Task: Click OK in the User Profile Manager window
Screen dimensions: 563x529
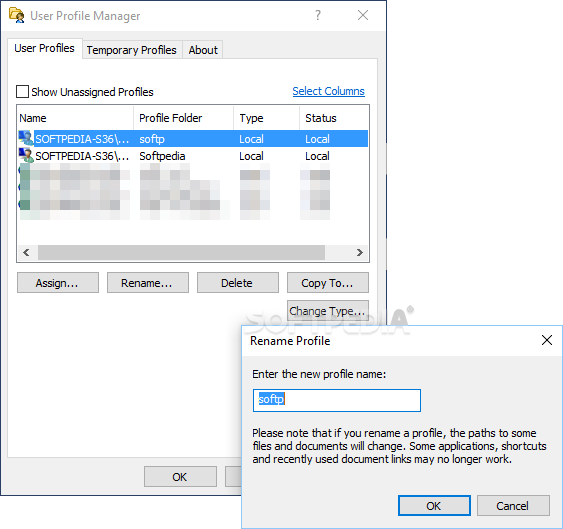Action: click(x=180, y=477)
